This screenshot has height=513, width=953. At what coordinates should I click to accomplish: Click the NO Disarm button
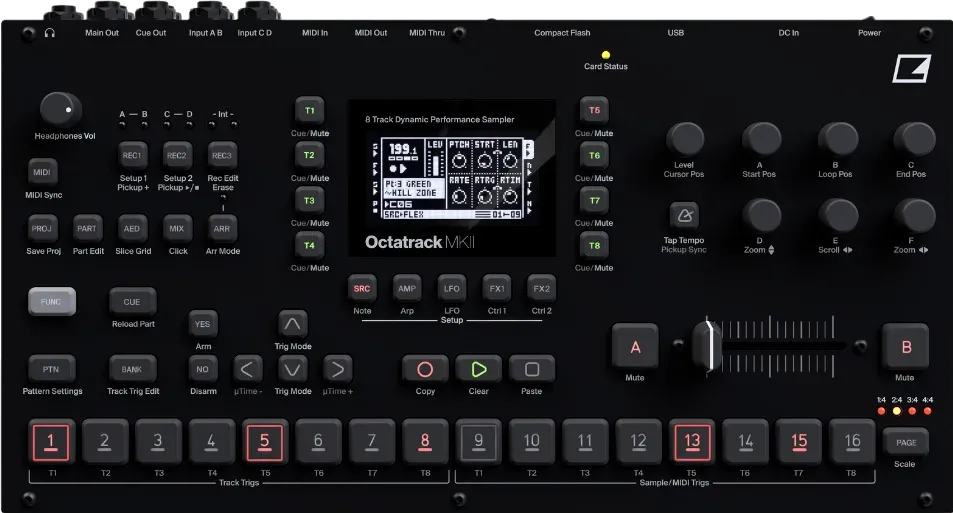coord(202,369)
